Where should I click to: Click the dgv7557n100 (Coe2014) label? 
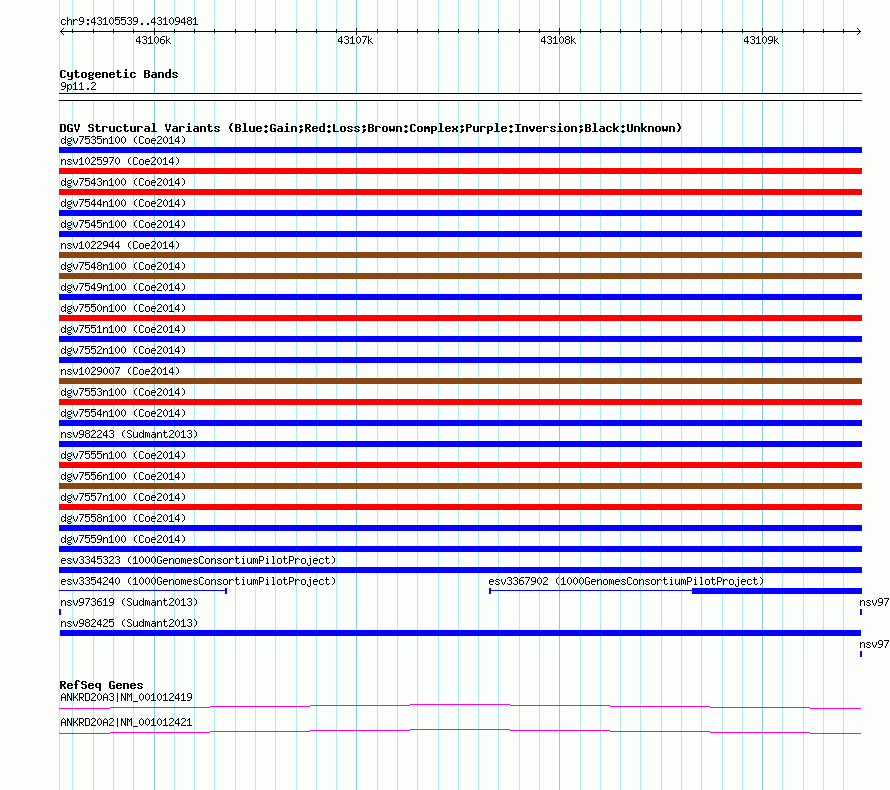[x=123, y=497]
